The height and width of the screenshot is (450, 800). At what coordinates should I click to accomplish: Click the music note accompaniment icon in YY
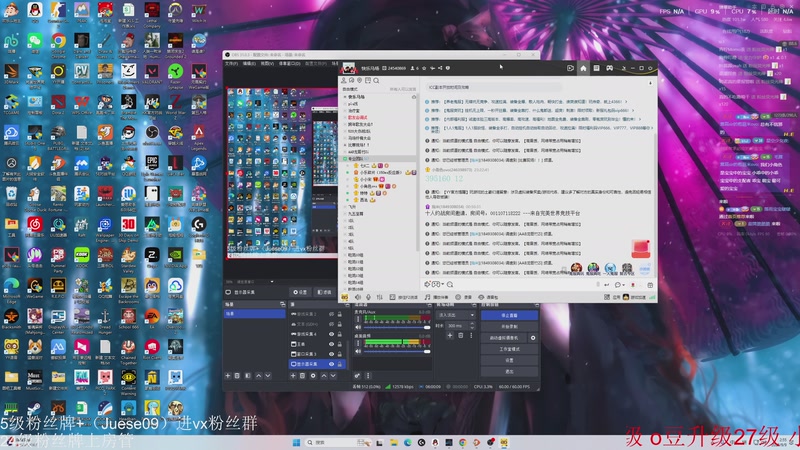pos(428,296)
